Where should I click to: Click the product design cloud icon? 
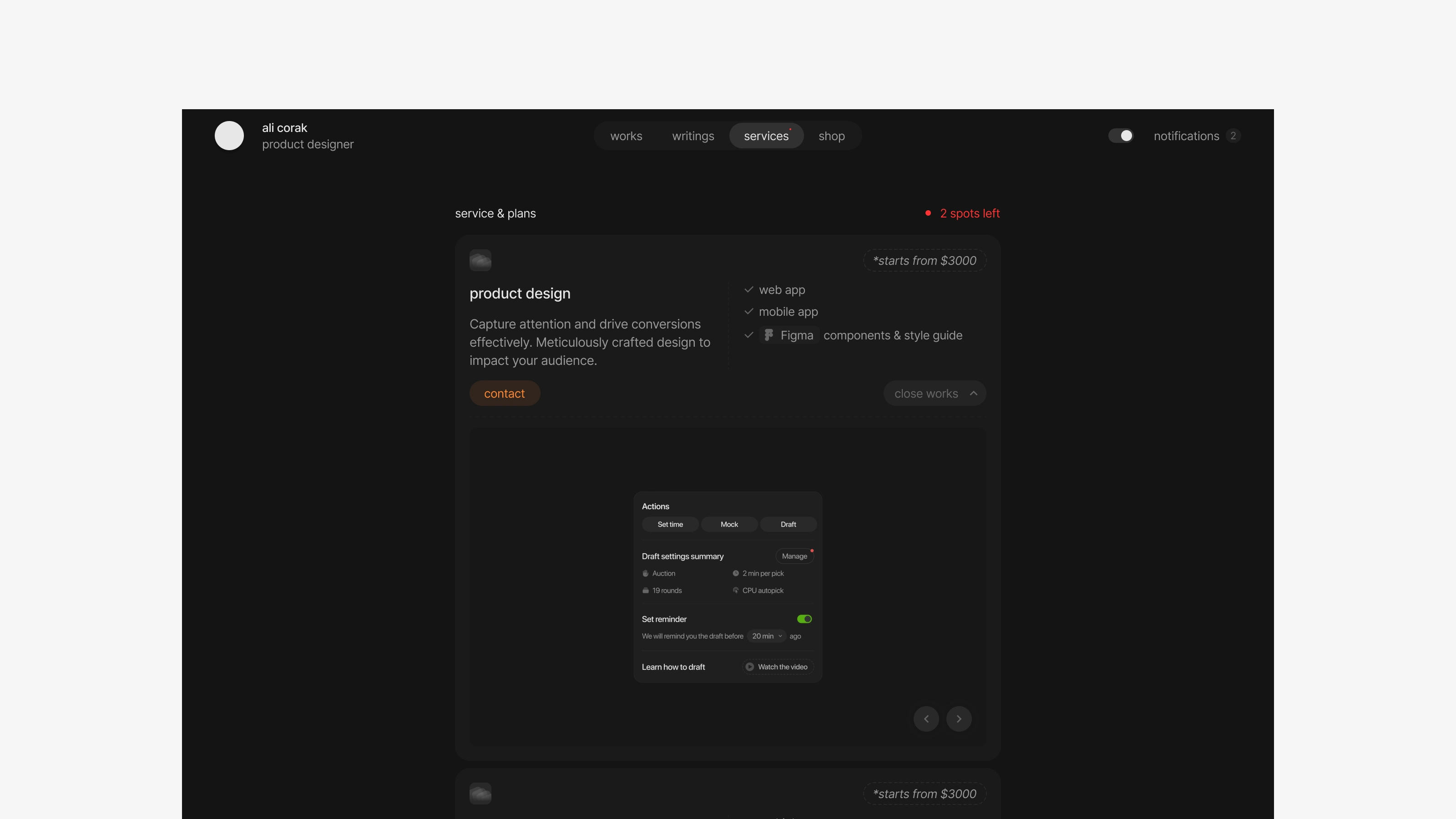[480, 261]
